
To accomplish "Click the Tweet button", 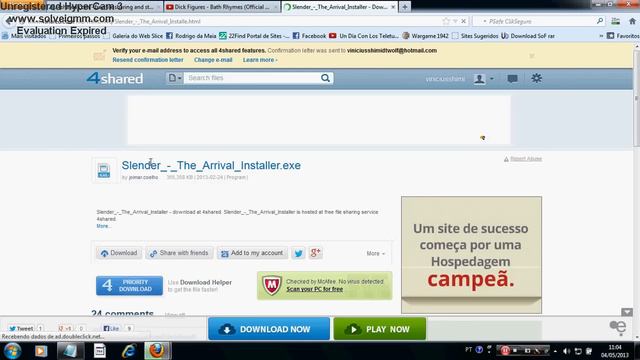I will pyautogui.click(x=22, y=329).
